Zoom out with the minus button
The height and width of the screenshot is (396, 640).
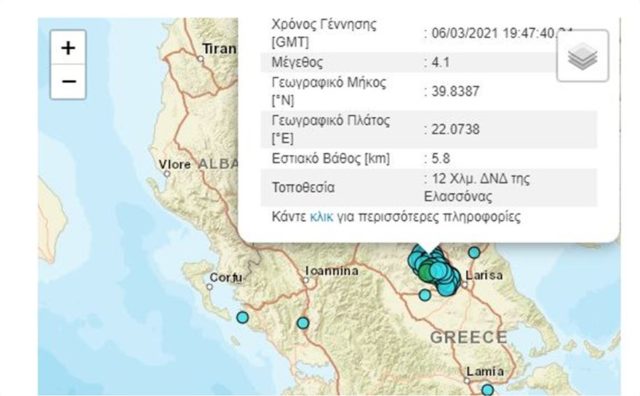(x=68, y=82)
